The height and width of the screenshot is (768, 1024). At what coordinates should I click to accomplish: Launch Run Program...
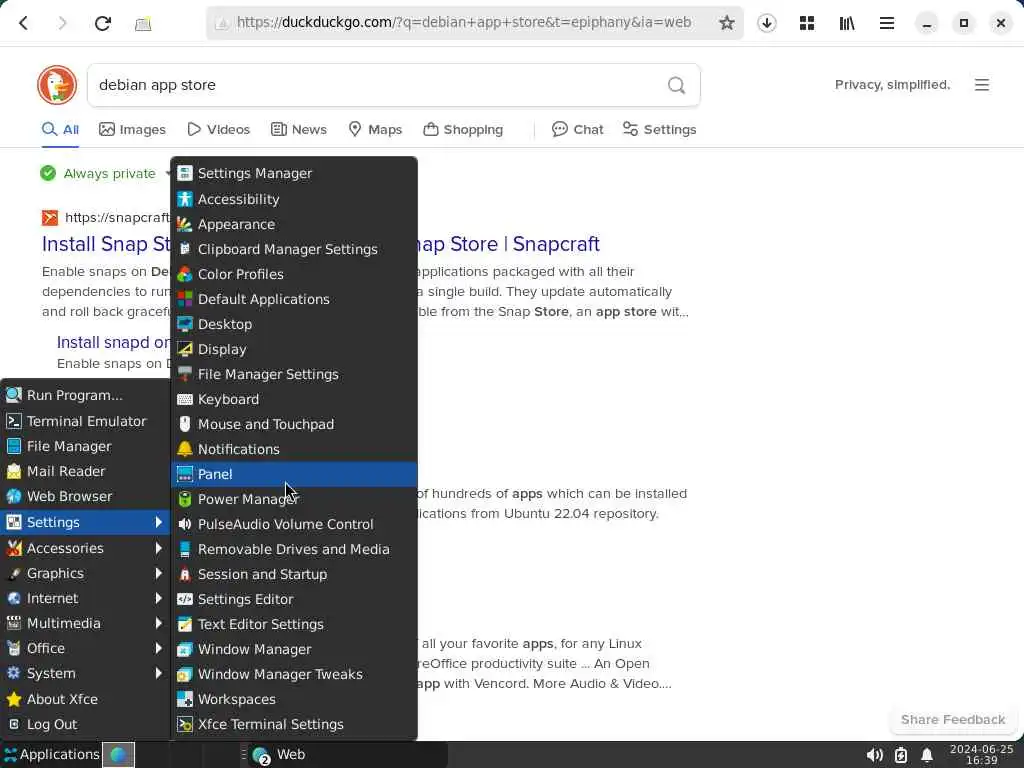[85, 395]
